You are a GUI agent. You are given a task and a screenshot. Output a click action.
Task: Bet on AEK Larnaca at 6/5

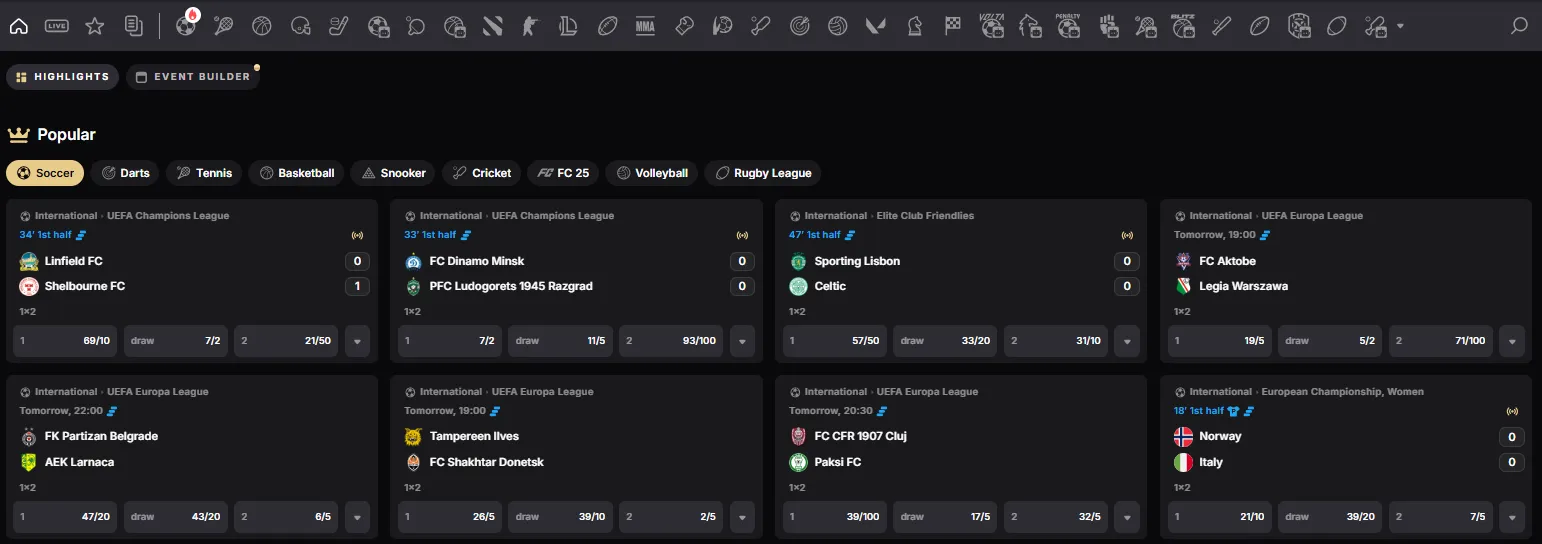pyautogui.click(x=288, y=517)
